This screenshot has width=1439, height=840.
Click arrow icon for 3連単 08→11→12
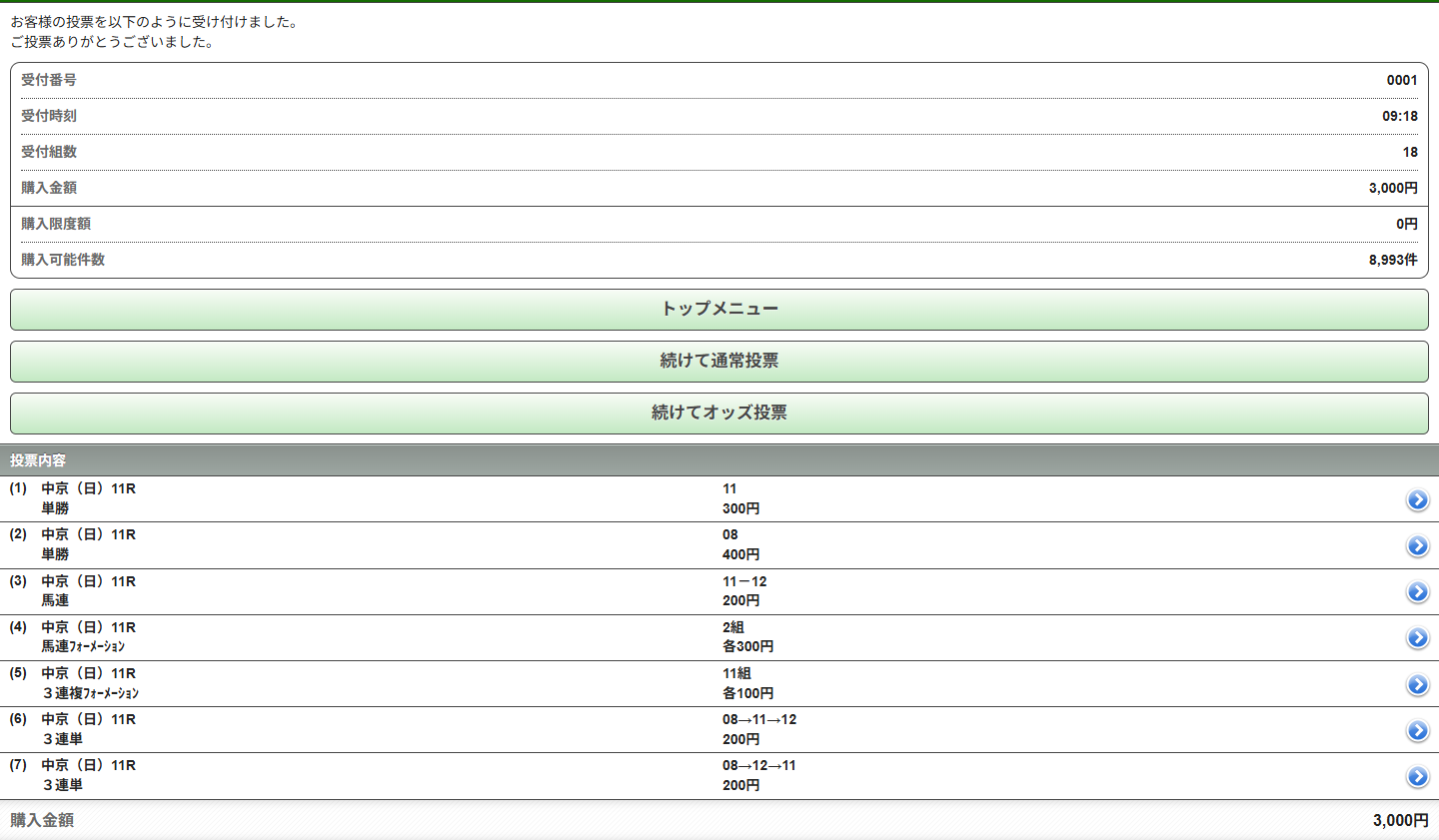click(x=1417, y=730)
